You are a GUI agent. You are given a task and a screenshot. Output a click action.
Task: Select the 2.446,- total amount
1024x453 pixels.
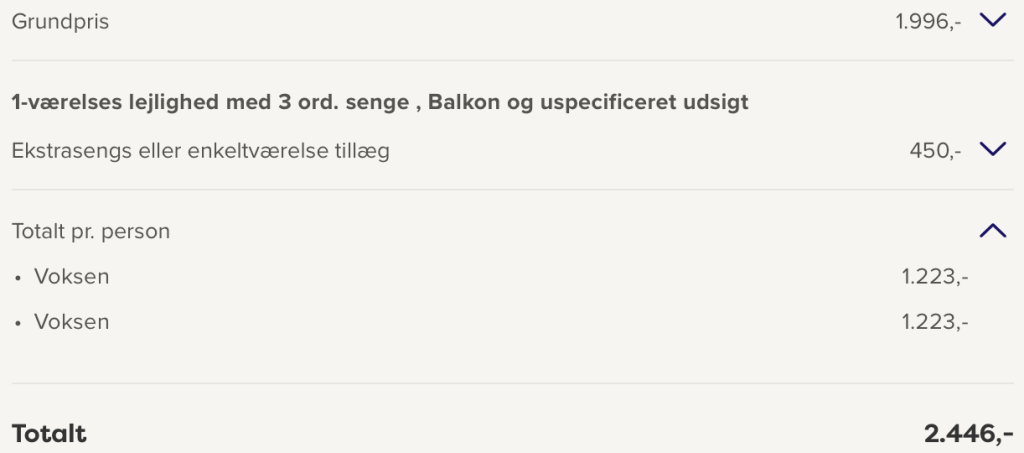pyautogui.click(x=968, y=433)
